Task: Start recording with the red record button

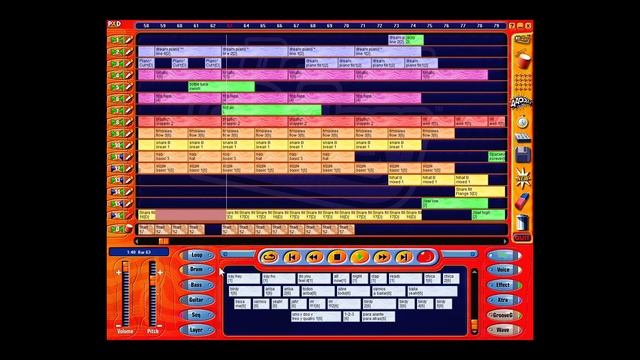Action: pos(425,257)
